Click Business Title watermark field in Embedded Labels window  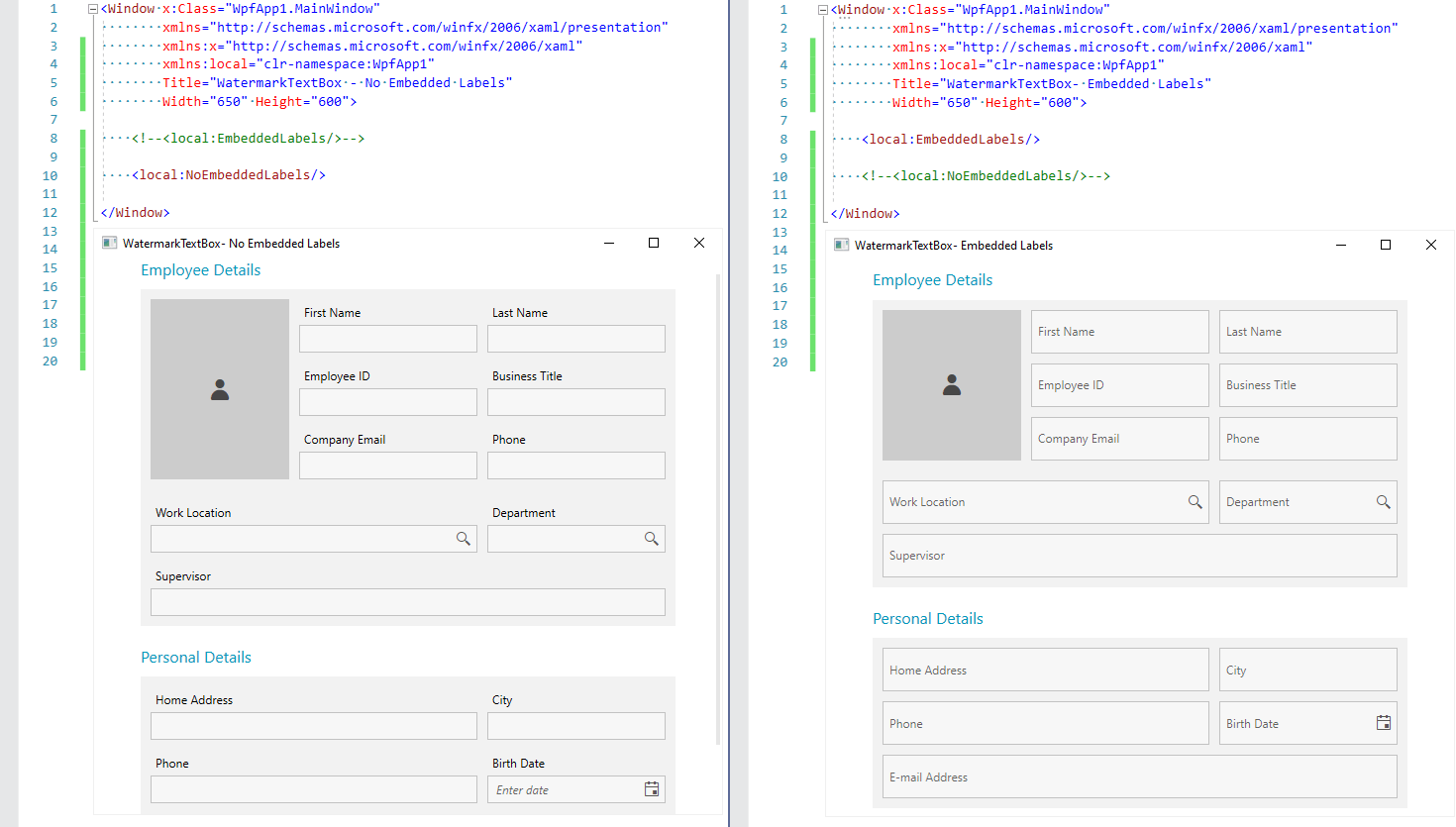1308,385
